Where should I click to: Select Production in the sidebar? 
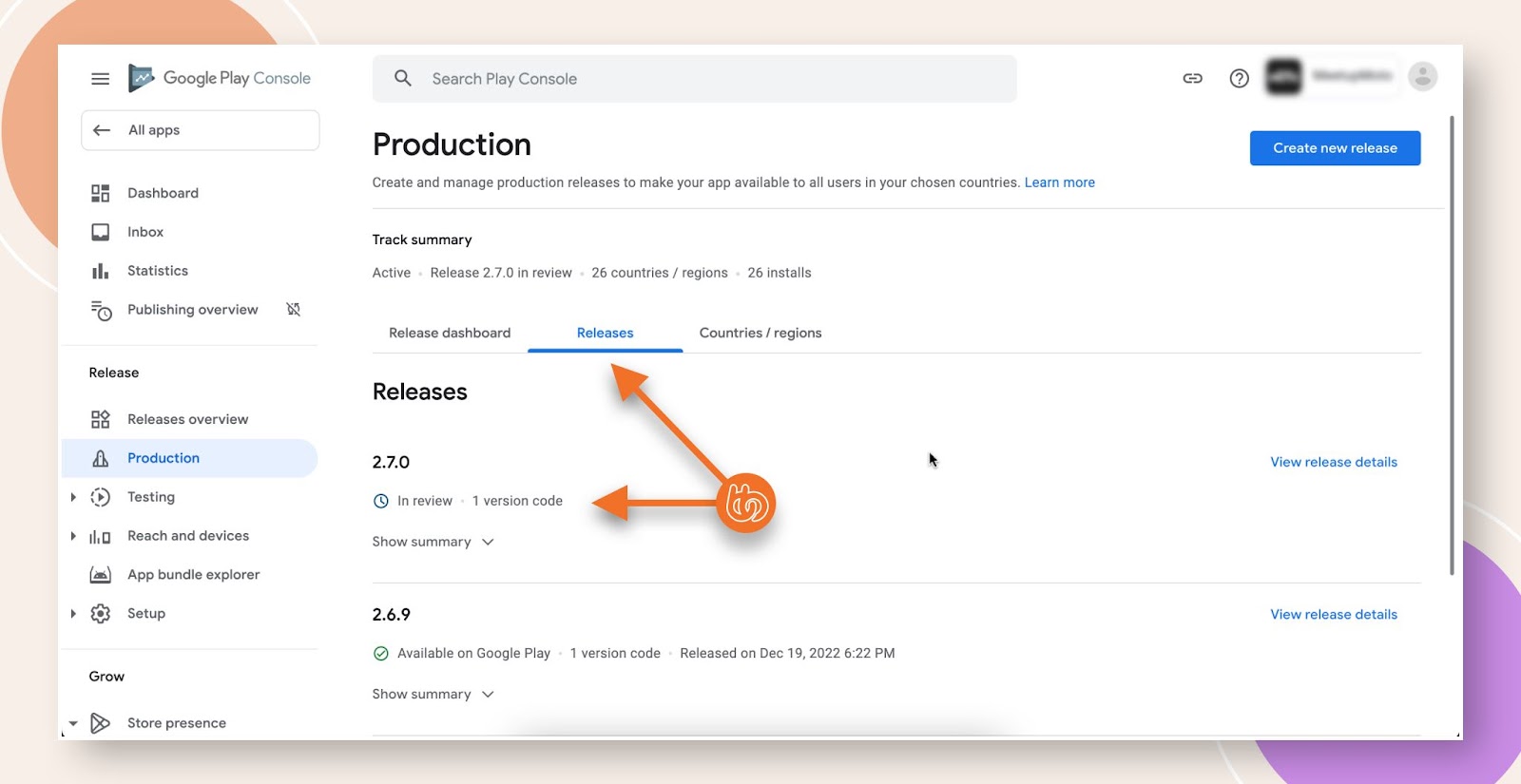[x=190, y=458]
